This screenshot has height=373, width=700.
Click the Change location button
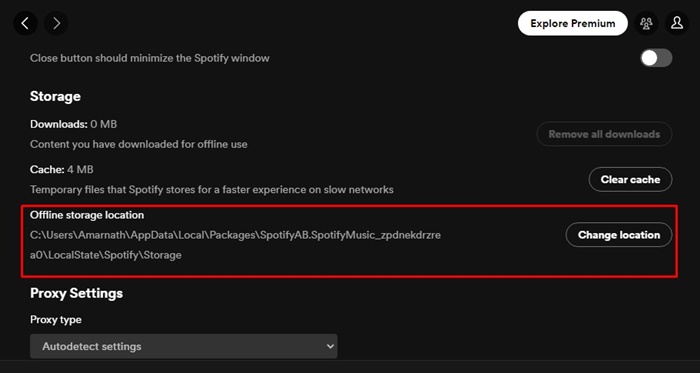619,235
